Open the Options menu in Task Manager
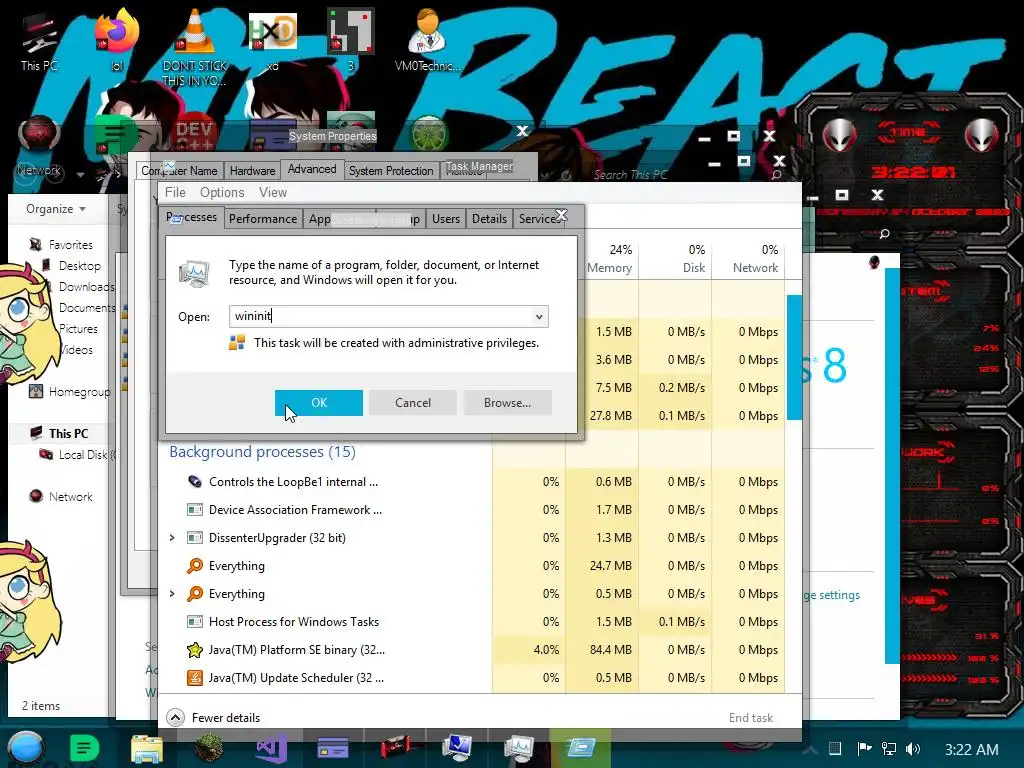This screenshot has width=1024, height=768. coord(222,193)
